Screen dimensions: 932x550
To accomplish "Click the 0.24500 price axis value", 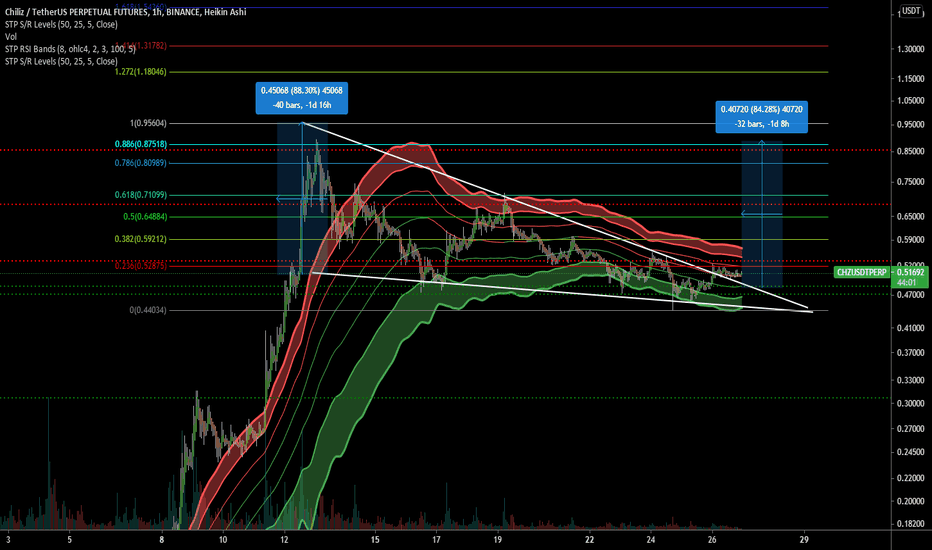I will 911,452.
